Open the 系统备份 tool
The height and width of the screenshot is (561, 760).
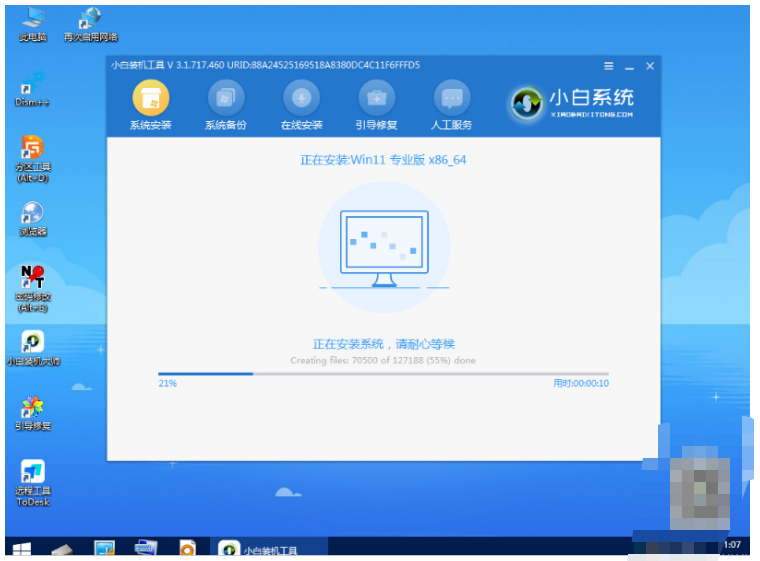tap(226, 105)
